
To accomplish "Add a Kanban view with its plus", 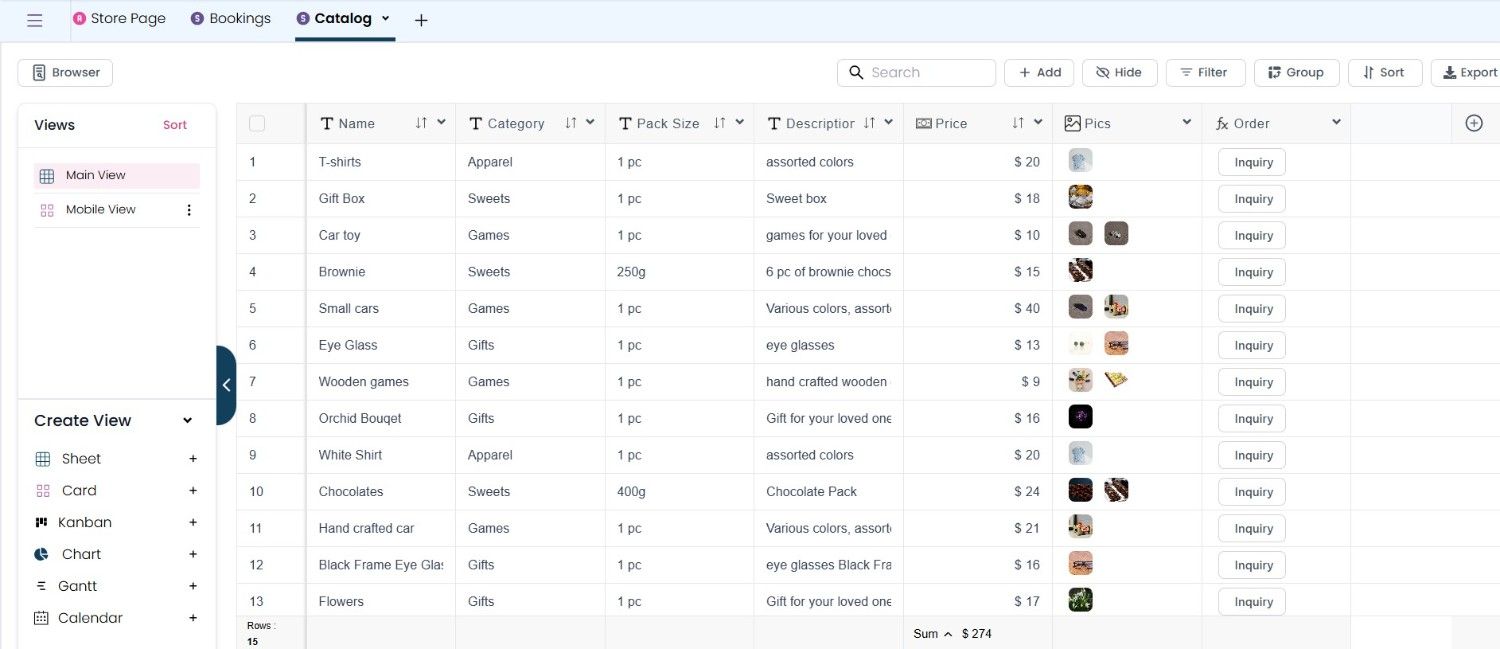I will (193, 522).
